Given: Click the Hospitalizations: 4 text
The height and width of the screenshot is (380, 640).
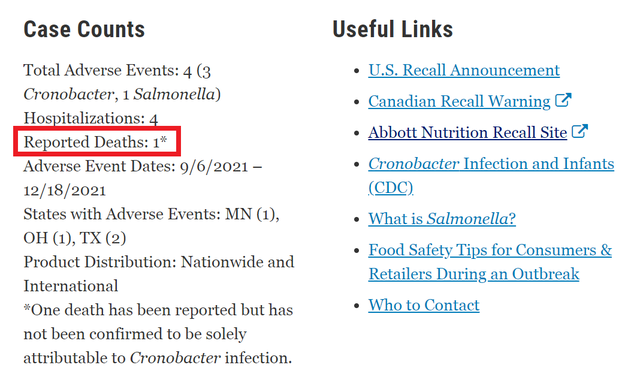Looking at the screenshot, I should [91, 118].
